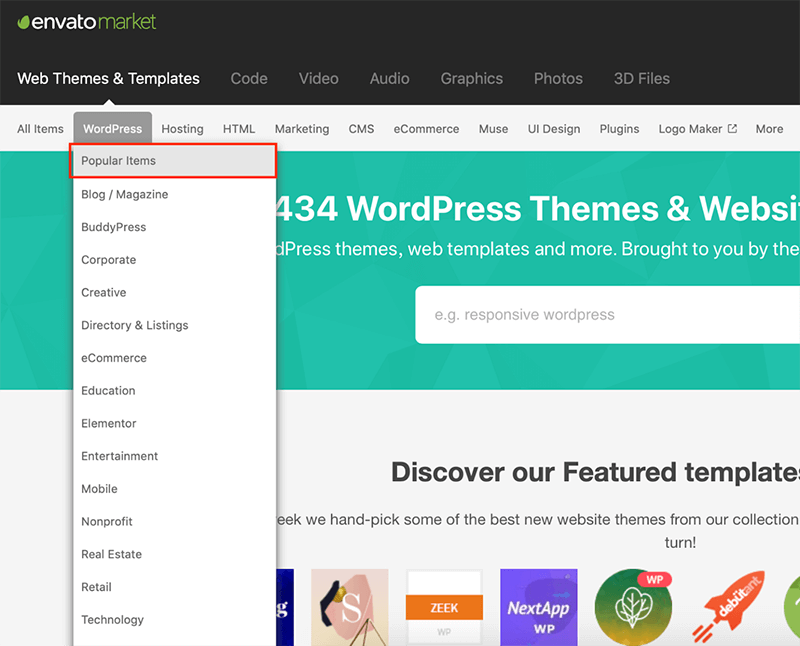Open the WordPress dropdown tab
800x646 pixels.
[x=113, y=128]
